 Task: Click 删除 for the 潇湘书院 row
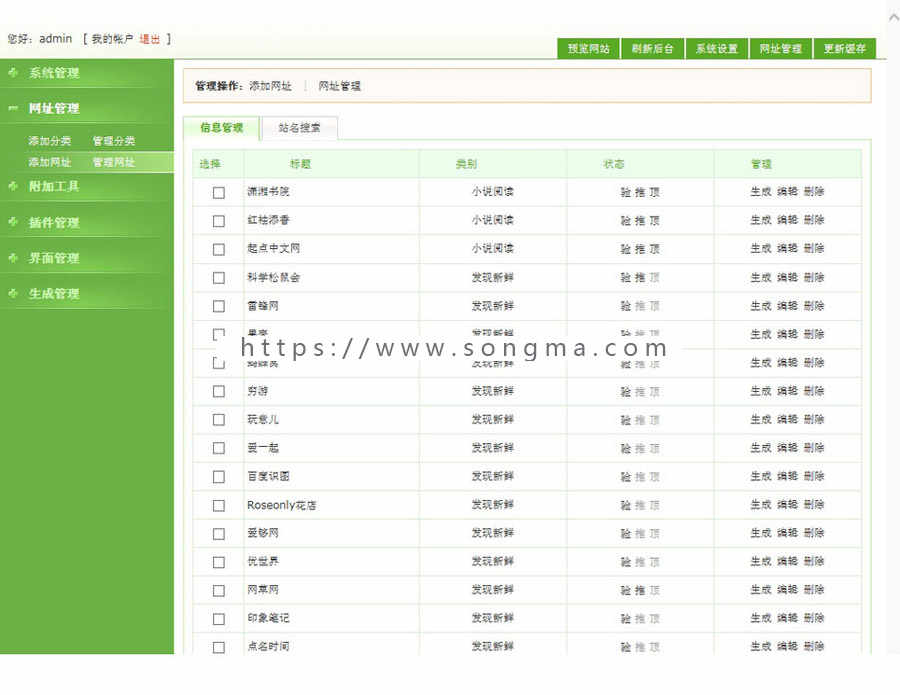click(x=813, y=192)
